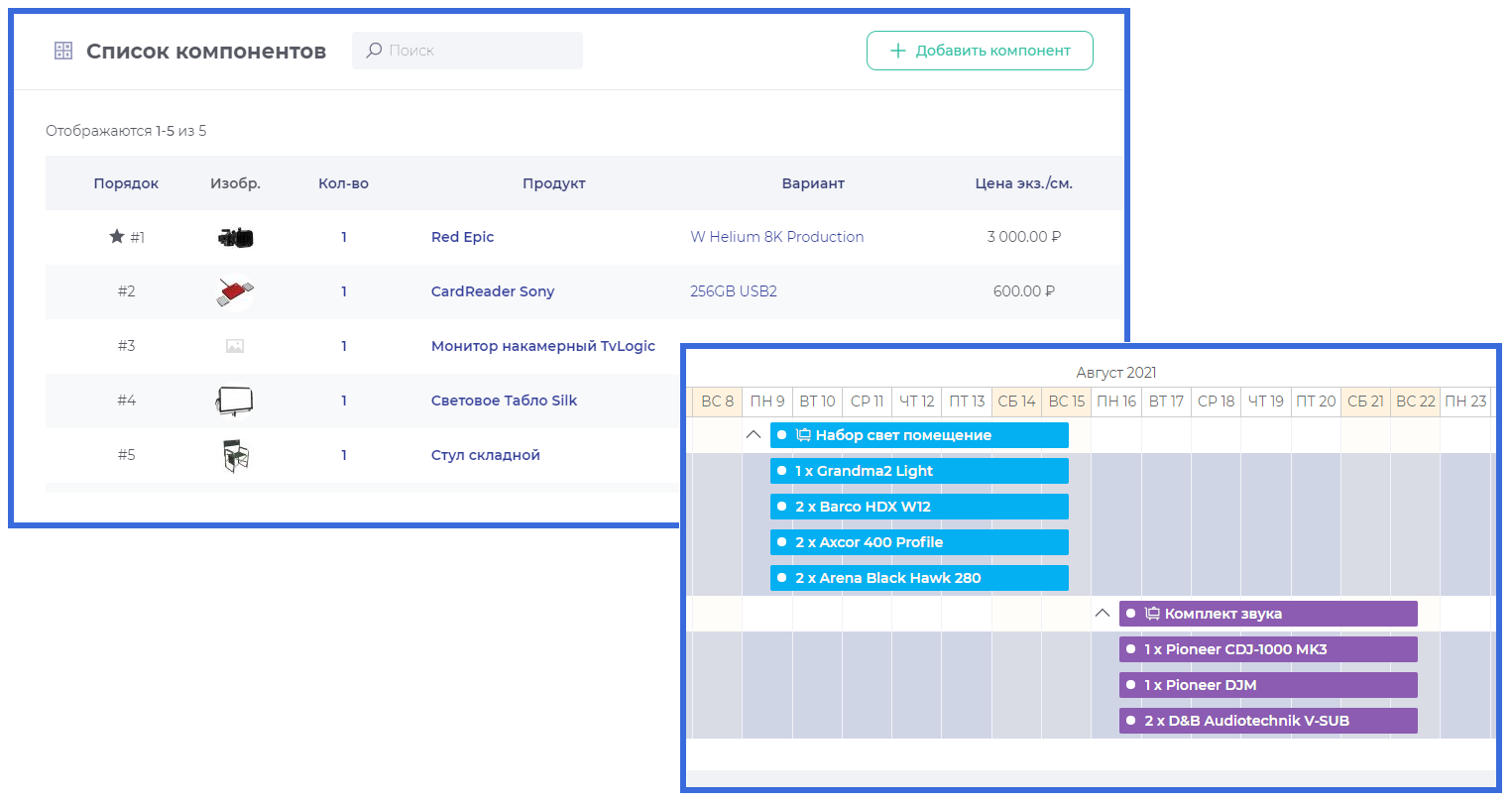
Task: Sort by the Порядок column header
Action: click(126, 183)
